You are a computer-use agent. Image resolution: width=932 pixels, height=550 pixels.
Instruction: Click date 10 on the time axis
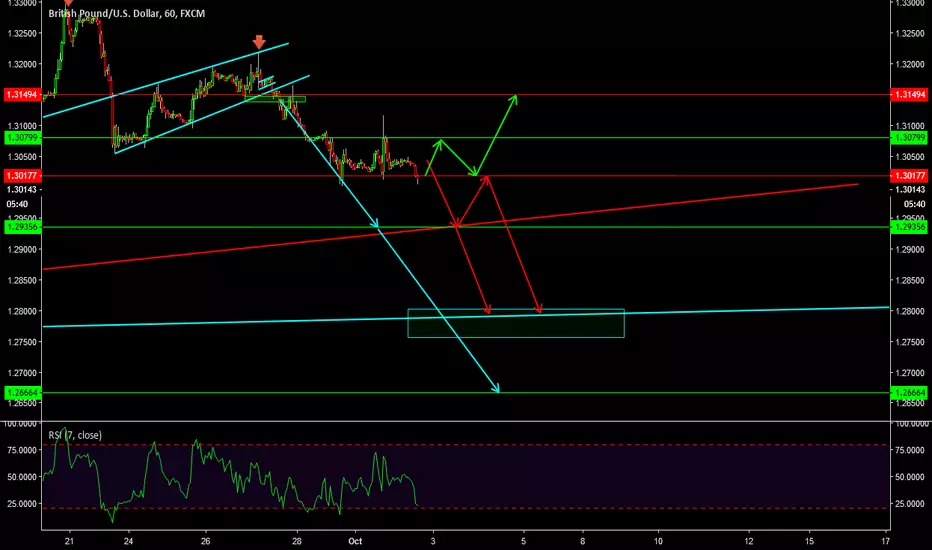(x=658, y=541)
